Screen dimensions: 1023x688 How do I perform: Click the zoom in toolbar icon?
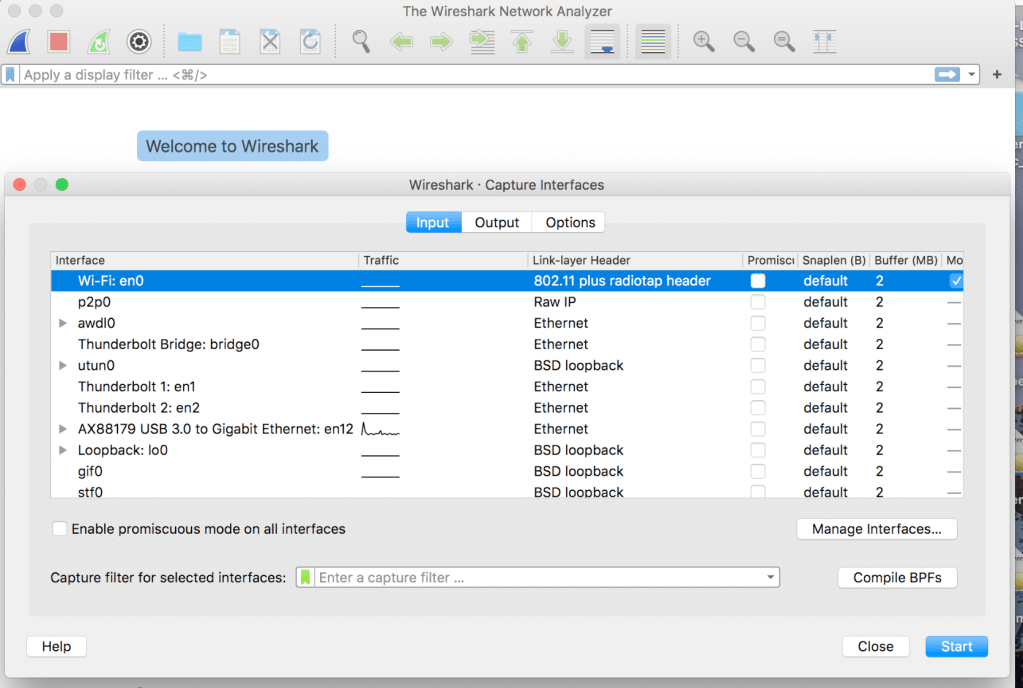[x=704, y=42]
